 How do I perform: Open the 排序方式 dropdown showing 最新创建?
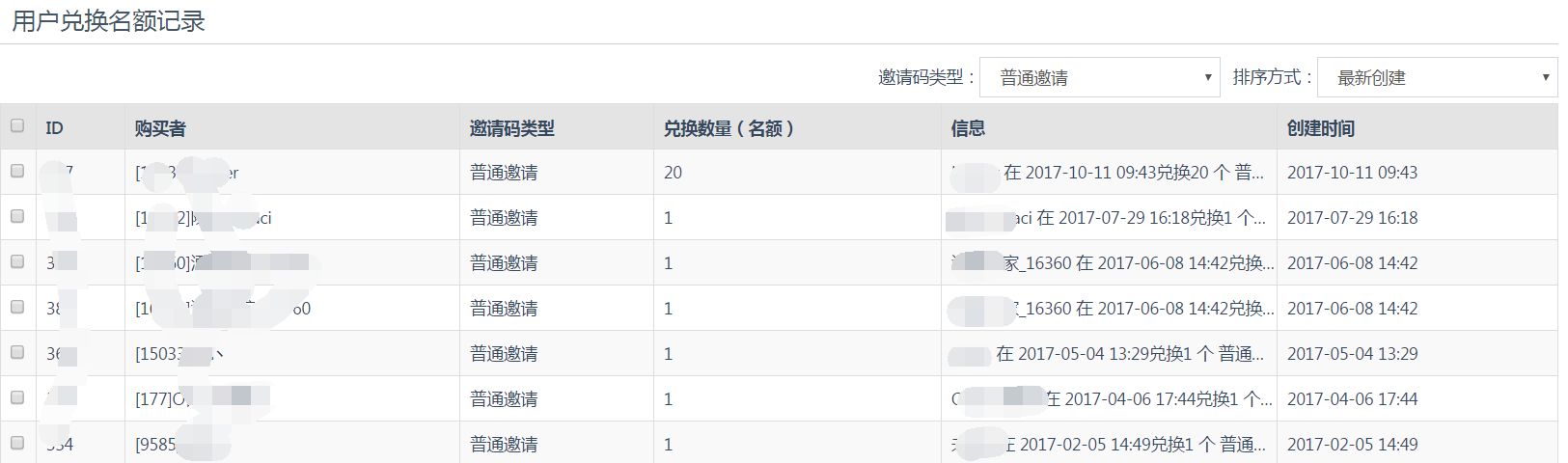[x=1437, y=77]
